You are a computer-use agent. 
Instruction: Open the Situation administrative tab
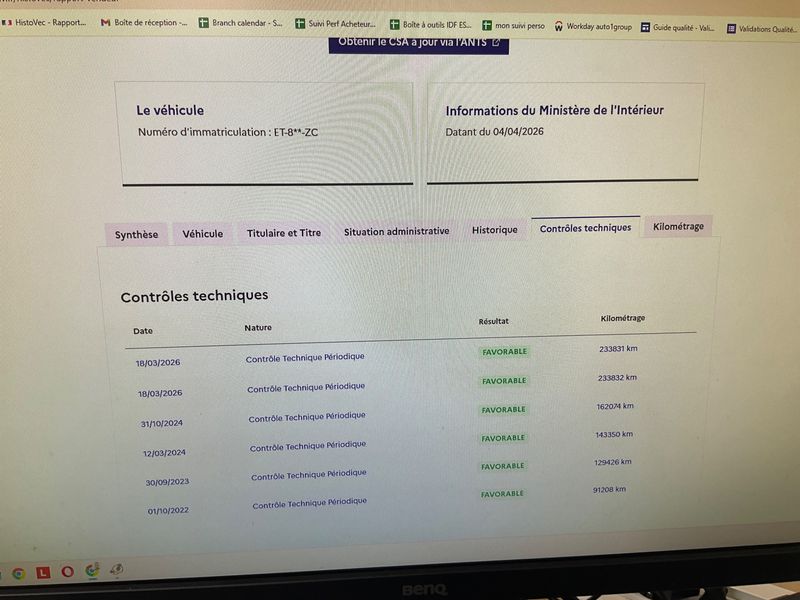coord(396,231)
